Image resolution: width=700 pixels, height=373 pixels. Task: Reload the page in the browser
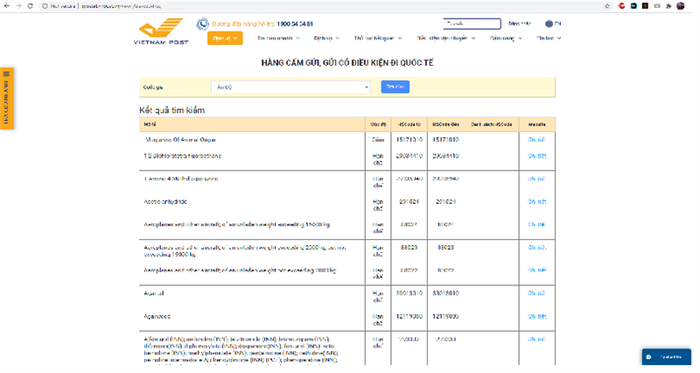[30, 6]
